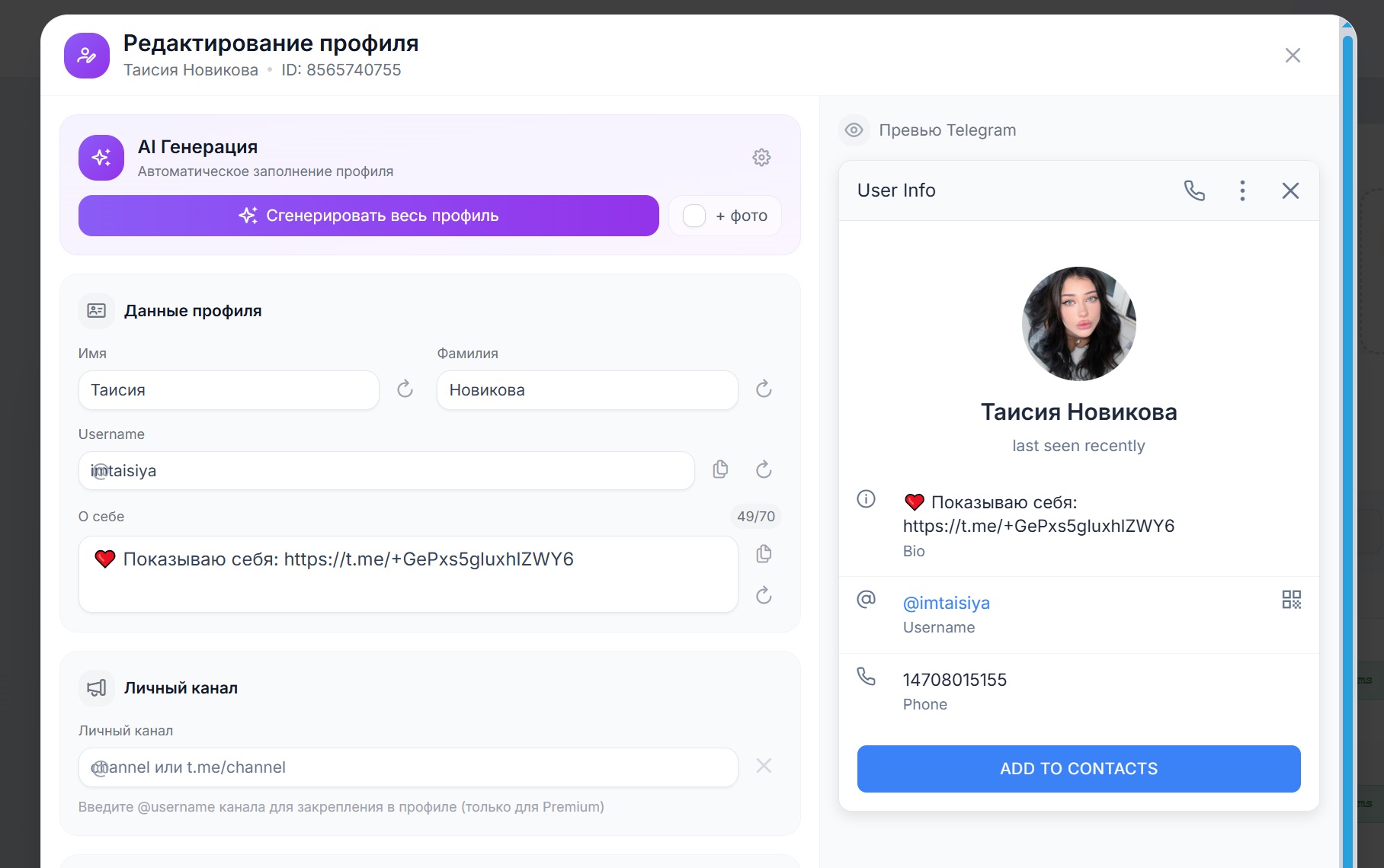Open AI generation settings gear
Viewport: 1384px width, 868px height.
(761, 158)
